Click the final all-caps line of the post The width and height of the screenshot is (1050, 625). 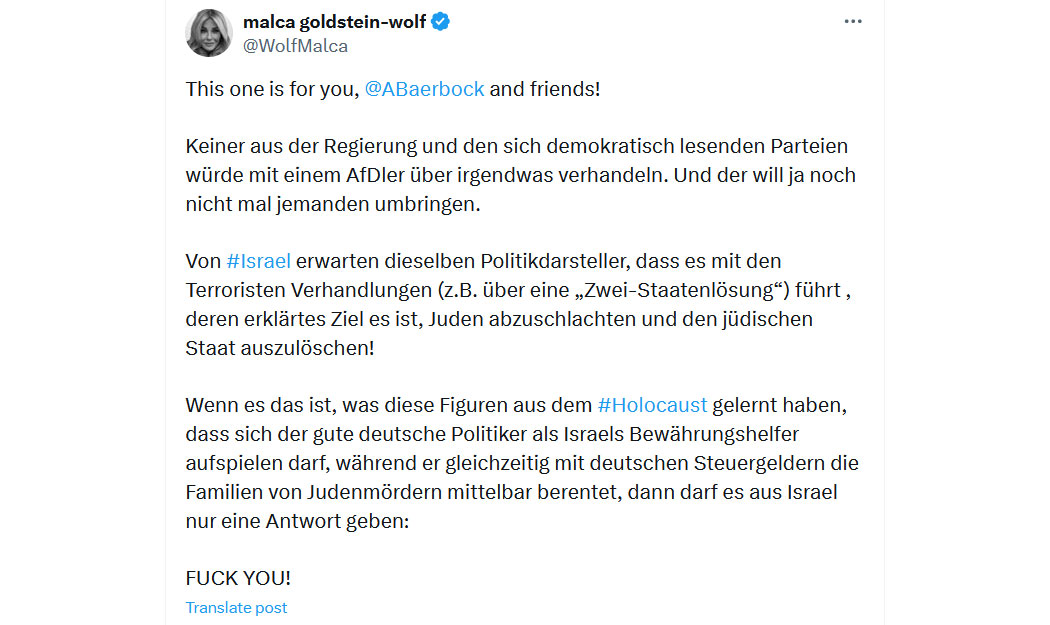(238, 578)
